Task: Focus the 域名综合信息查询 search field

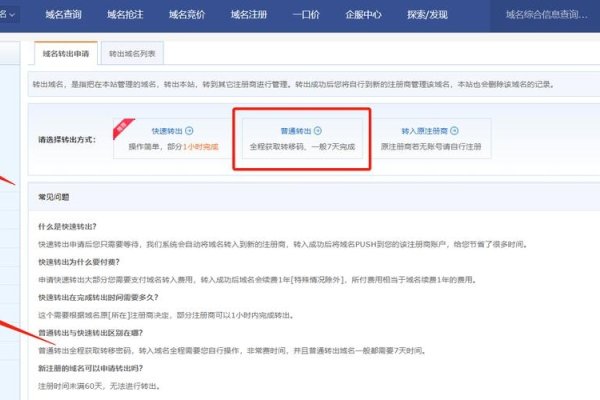Action: pyautogui.click(x=546, y=15)
